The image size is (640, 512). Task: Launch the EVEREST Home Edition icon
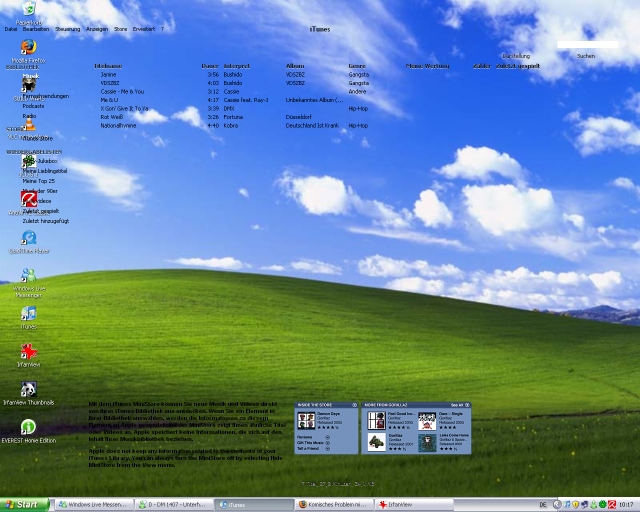point(29,427)
